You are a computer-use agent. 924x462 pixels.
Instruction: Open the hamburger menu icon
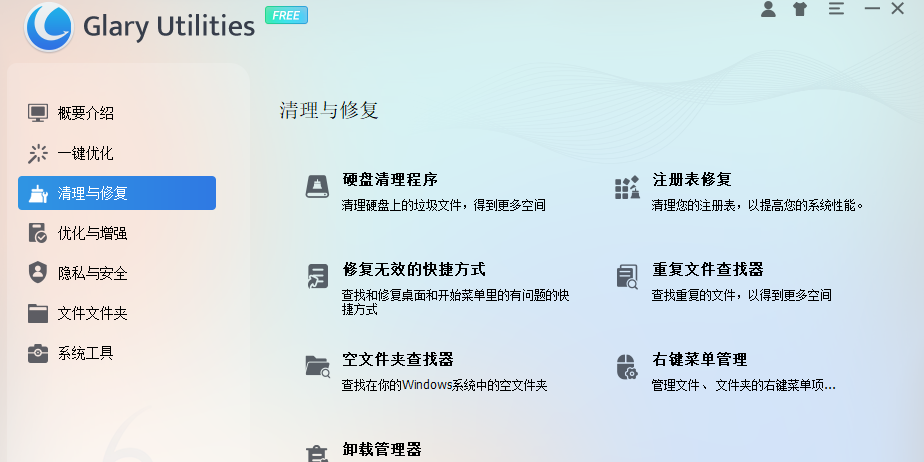(836, 8)
